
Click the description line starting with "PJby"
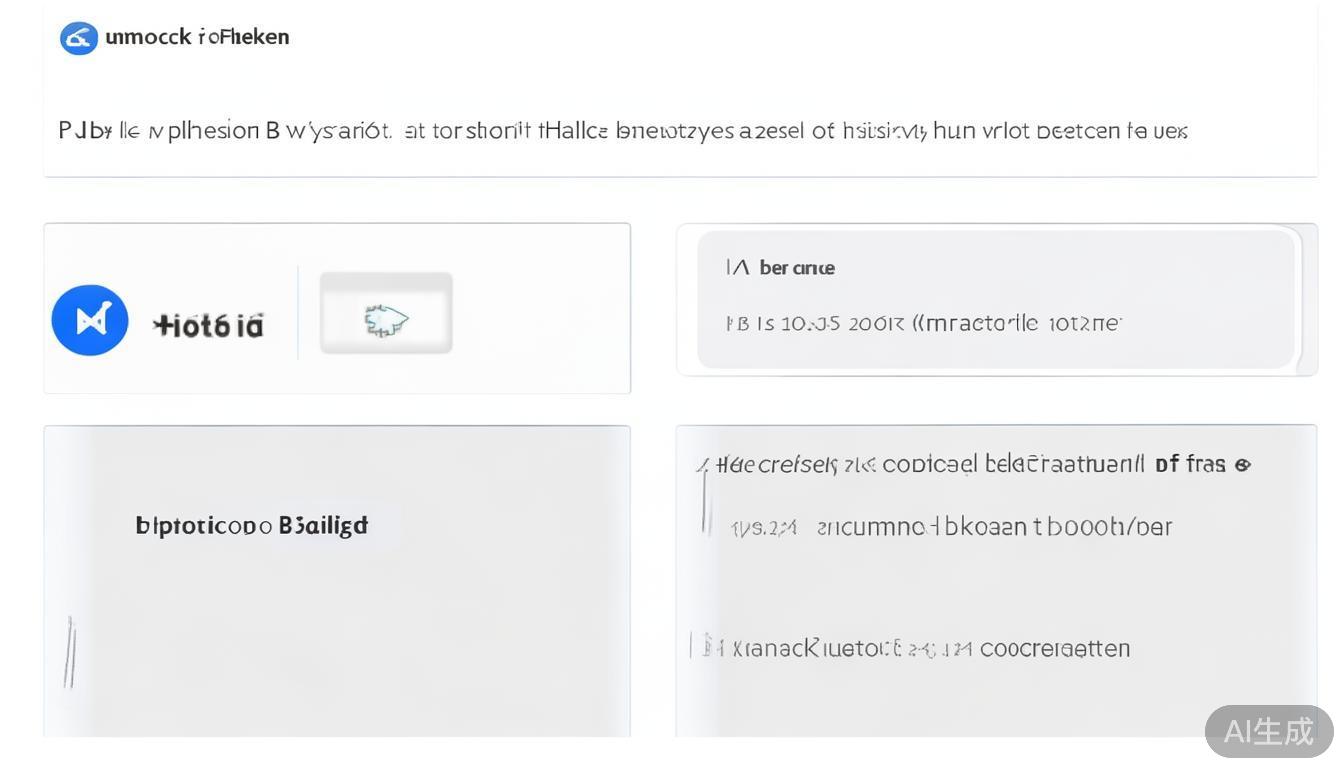coord(622,131)
